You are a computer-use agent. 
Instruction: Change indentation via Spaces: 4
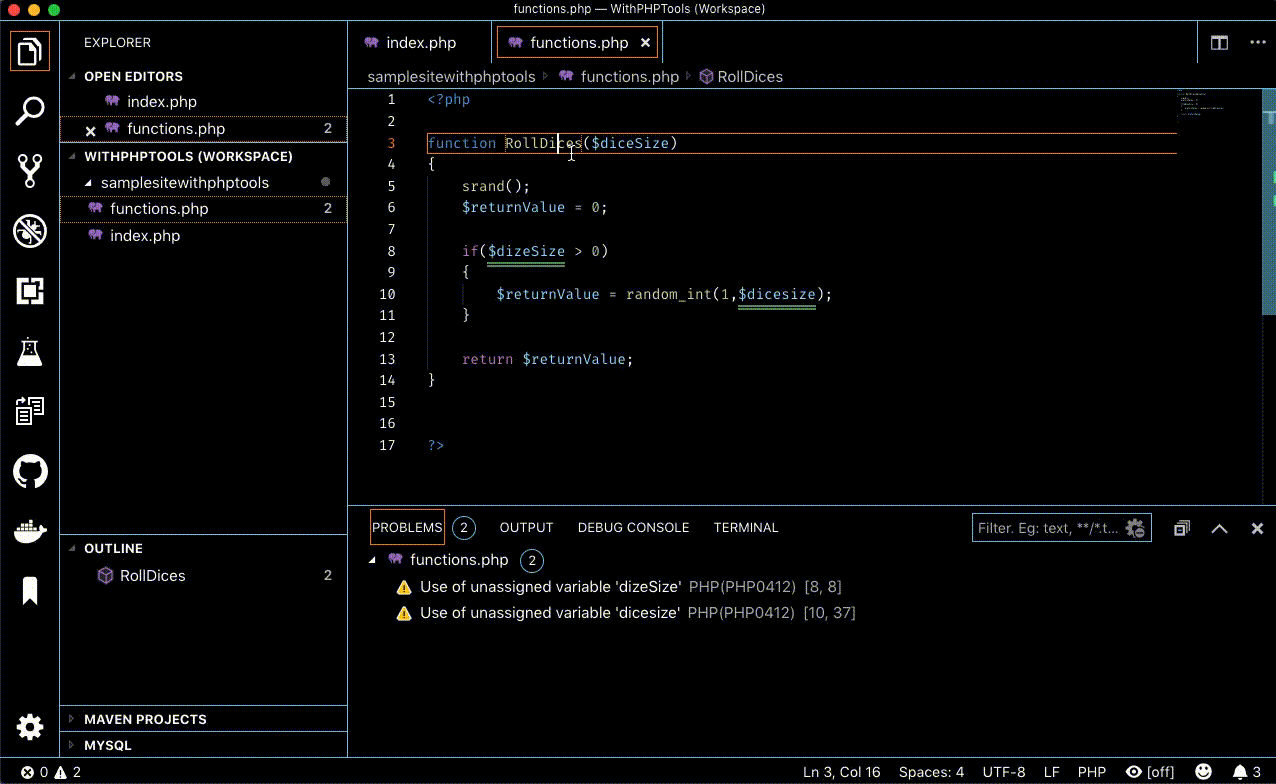[x=931, y=772]
